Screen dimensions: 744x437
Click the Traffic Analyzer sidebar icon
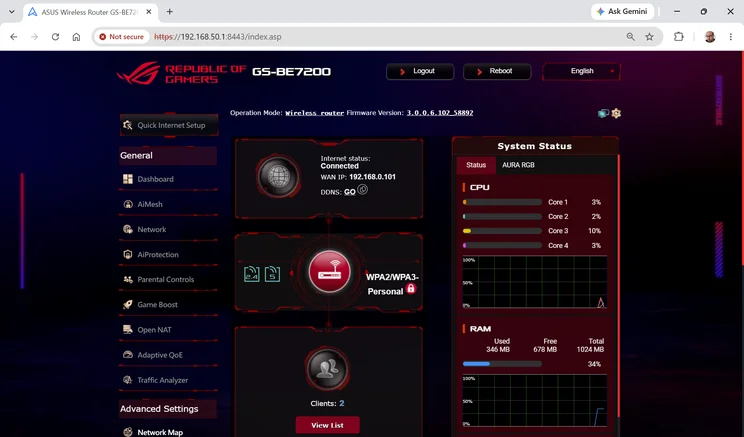[128, 380]
